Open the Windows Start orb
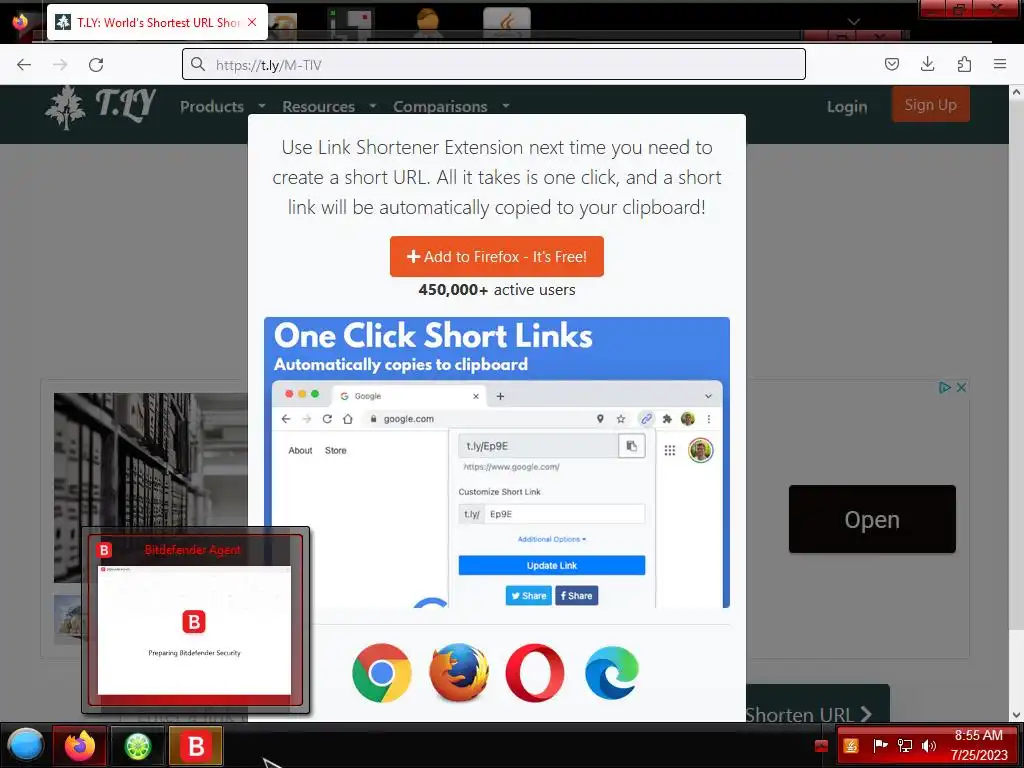Viewport: 1024px width, 768px height. click(x=25, y=746)
